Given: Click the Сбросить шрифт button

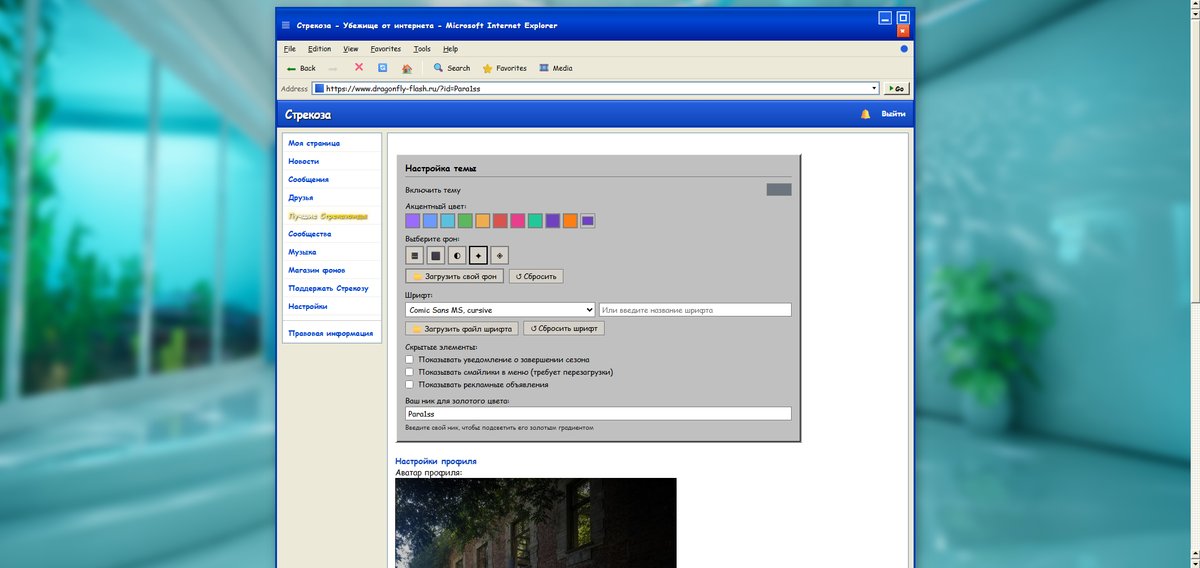Looking at the screenshot, I should click(564, 328).
